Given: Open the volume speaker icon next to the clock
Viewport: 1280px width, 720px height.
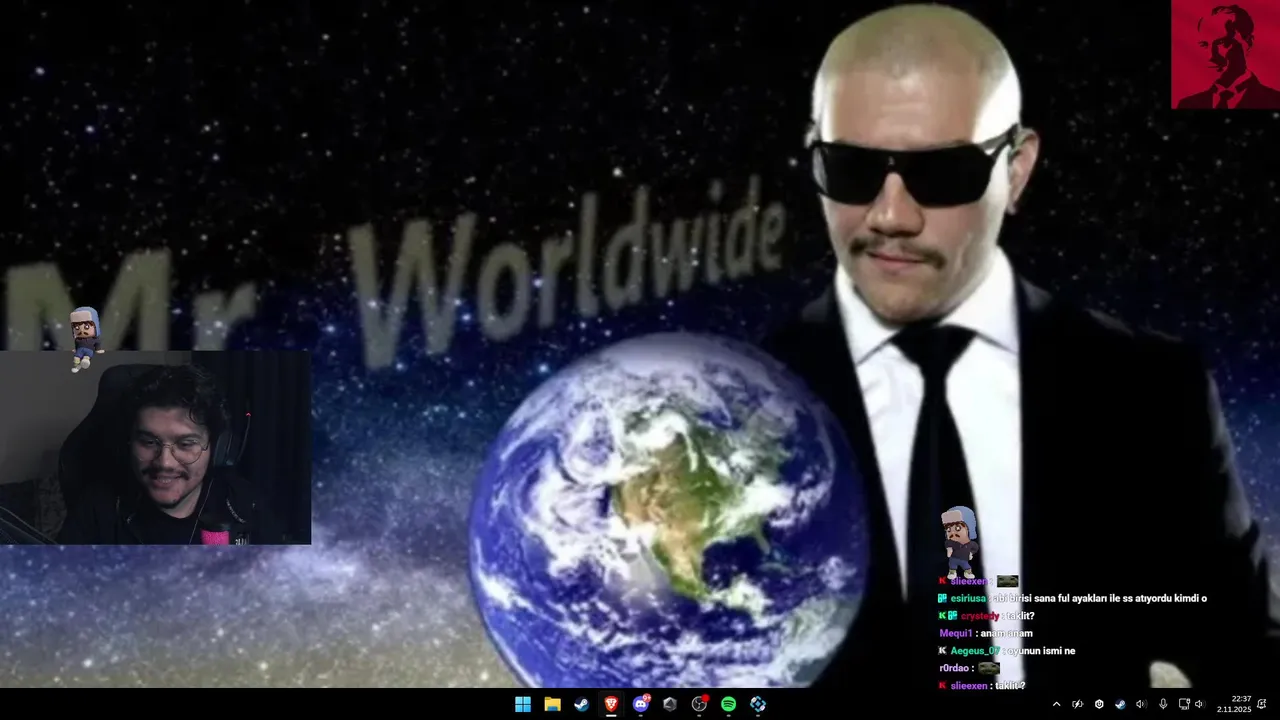Looking at the screenshot, I should (1199, 704).
